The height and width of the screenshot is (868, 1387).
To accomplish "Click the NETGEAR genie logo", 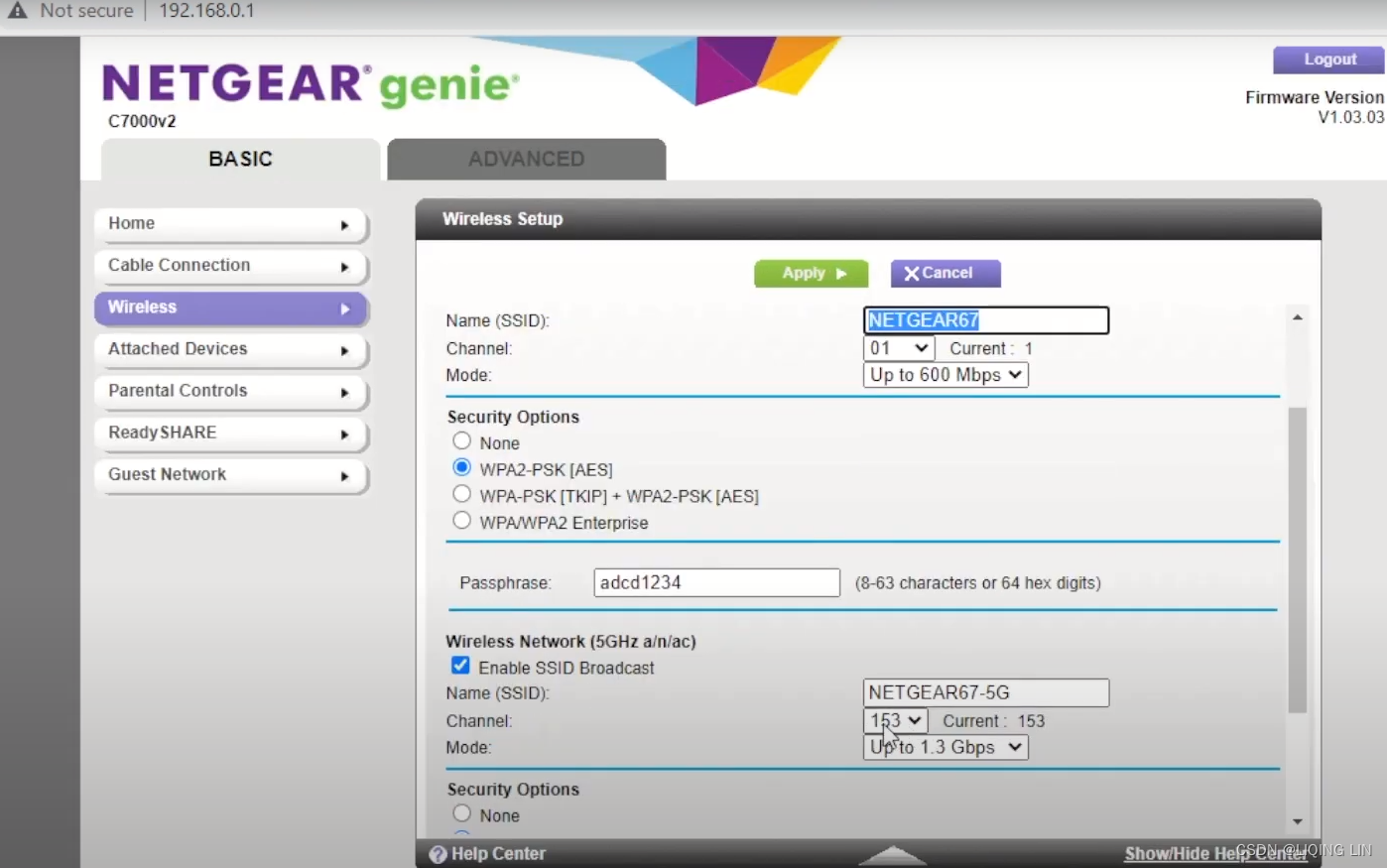I will tap(308, 84).
